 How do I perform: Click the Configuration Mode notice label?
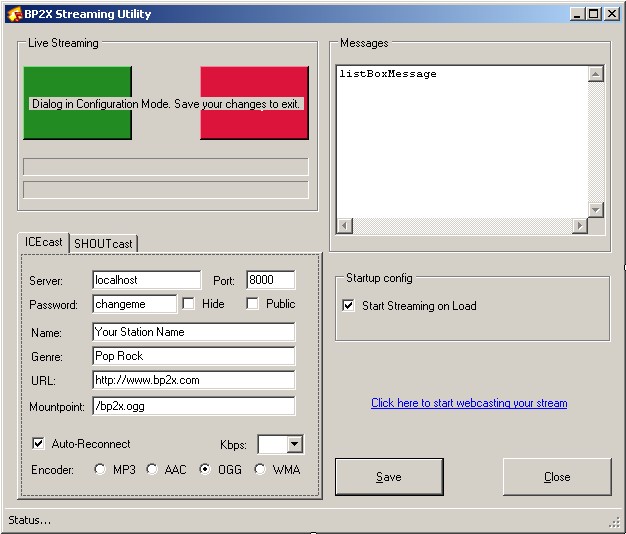tap(166, 104)
